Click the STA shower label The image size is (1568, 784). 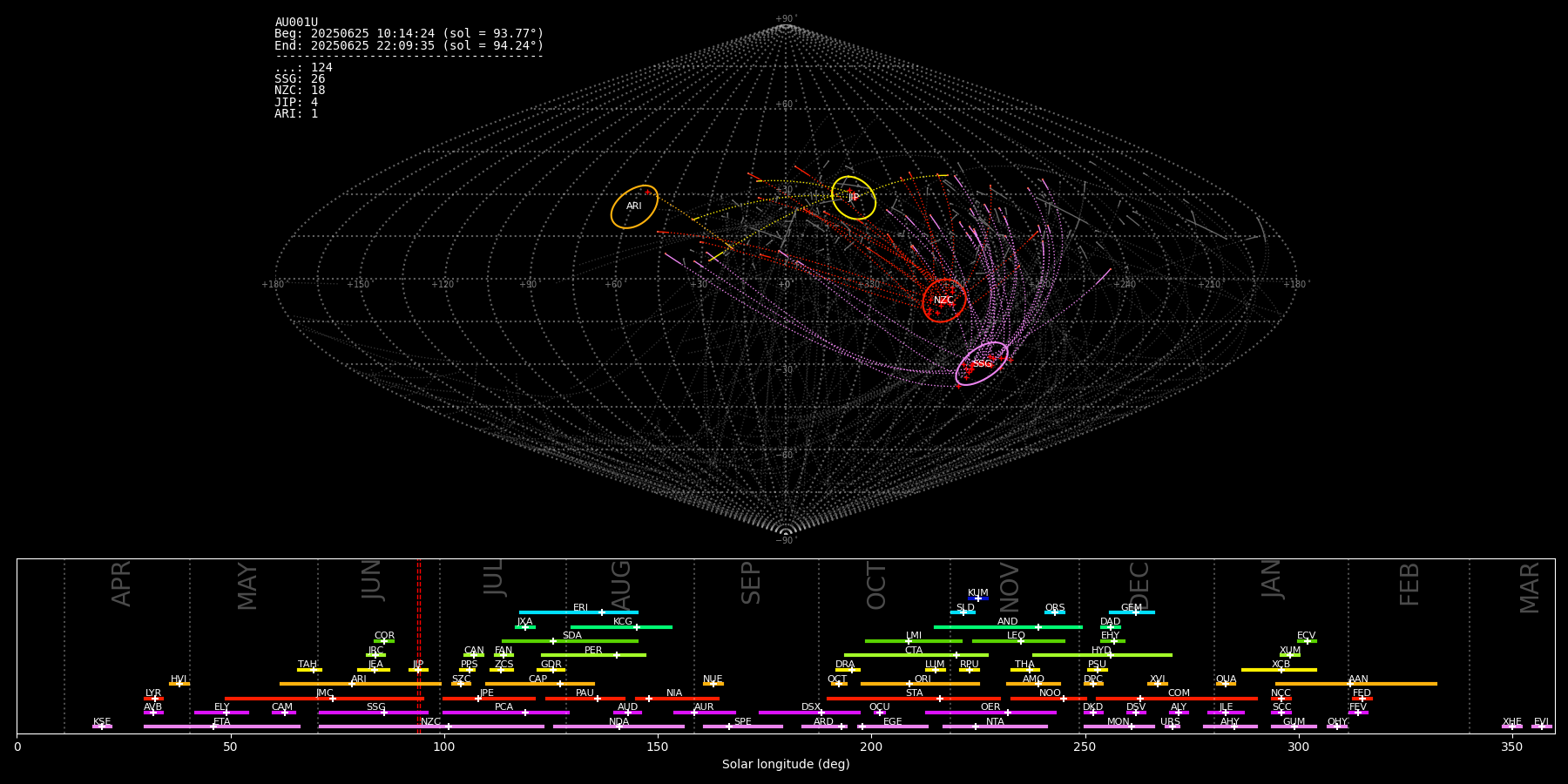(x=914, y=693)
